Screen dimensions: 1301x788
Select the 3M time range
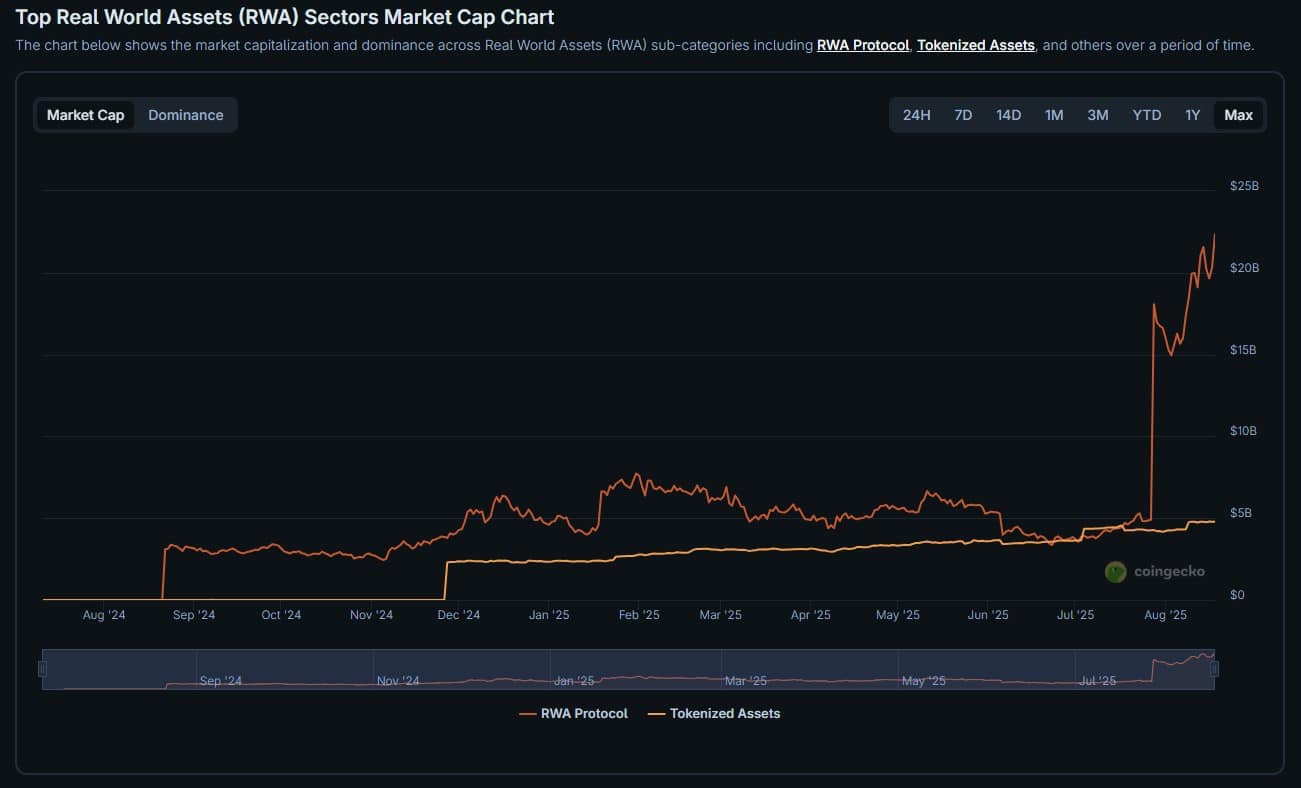(x=1097, y=114)
